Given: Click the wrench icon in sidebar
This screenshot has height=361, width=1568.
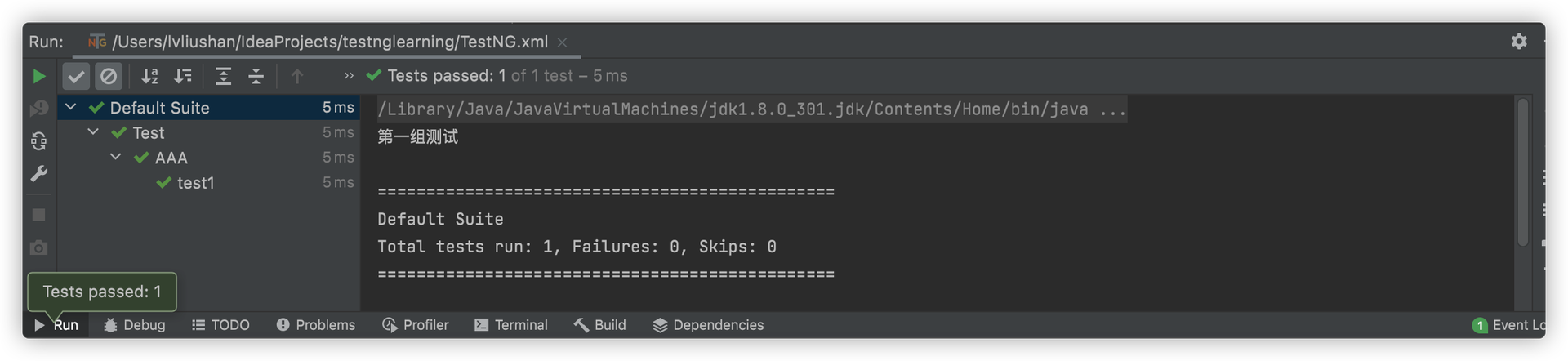Looking at the screenshot, I should point(38,173).
